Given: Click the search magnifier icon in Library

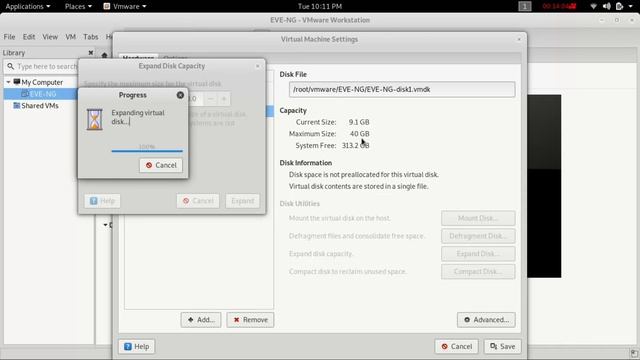Looking at the screenshot, I should (x=11, y=66).
